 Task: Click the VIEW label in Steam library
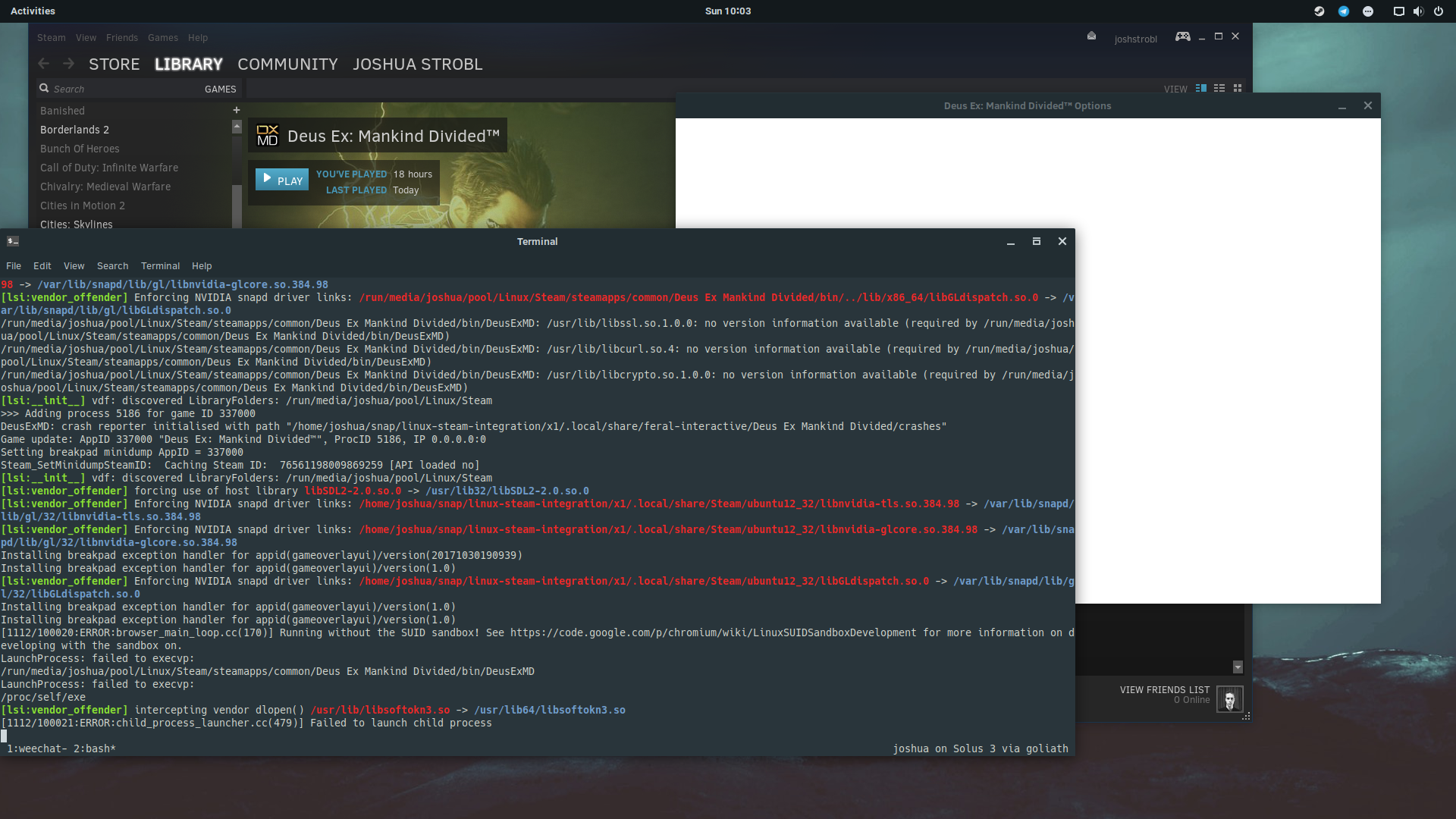tap(1175, 89)
